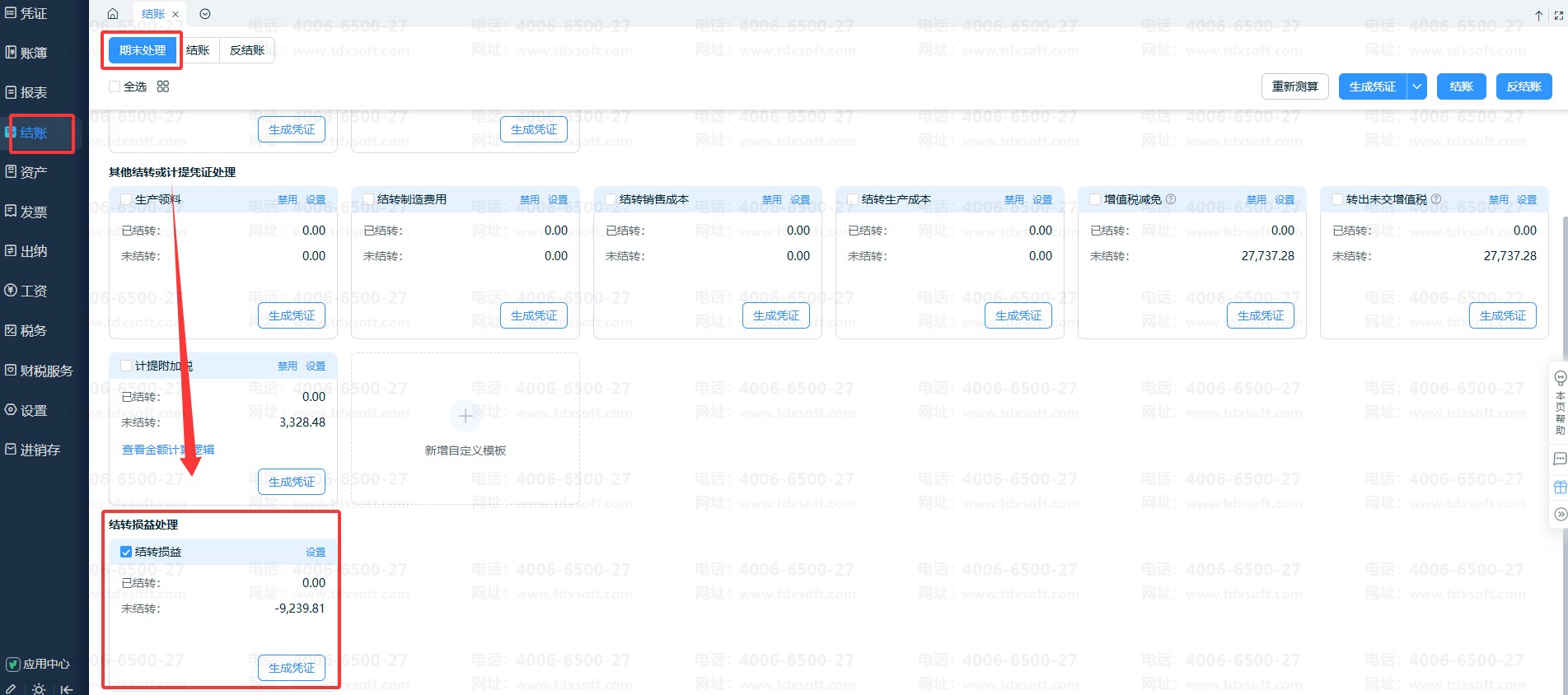Image resolution: width=1568 pixels, height=695 pixels.
Task: Open 税务 in the left sidebar
Action: click(33, 331)
